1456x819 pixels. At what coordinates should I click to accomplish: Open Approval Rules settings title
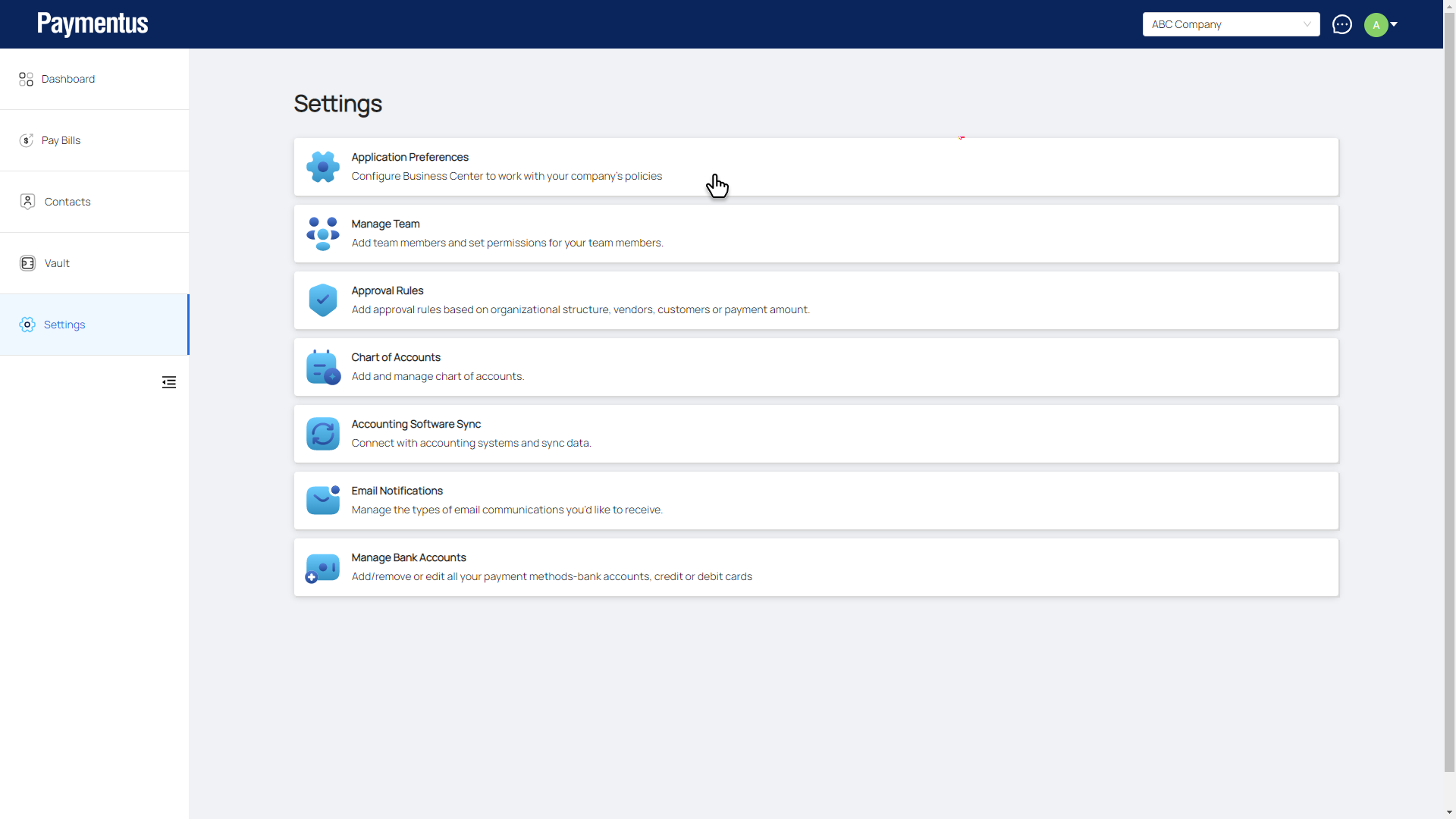pos(387,290)
